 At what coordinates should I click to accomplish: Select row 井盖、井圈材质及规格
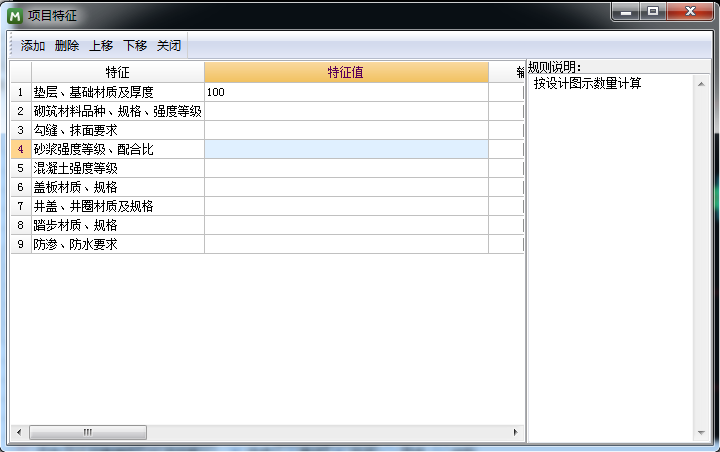[117, 206]
